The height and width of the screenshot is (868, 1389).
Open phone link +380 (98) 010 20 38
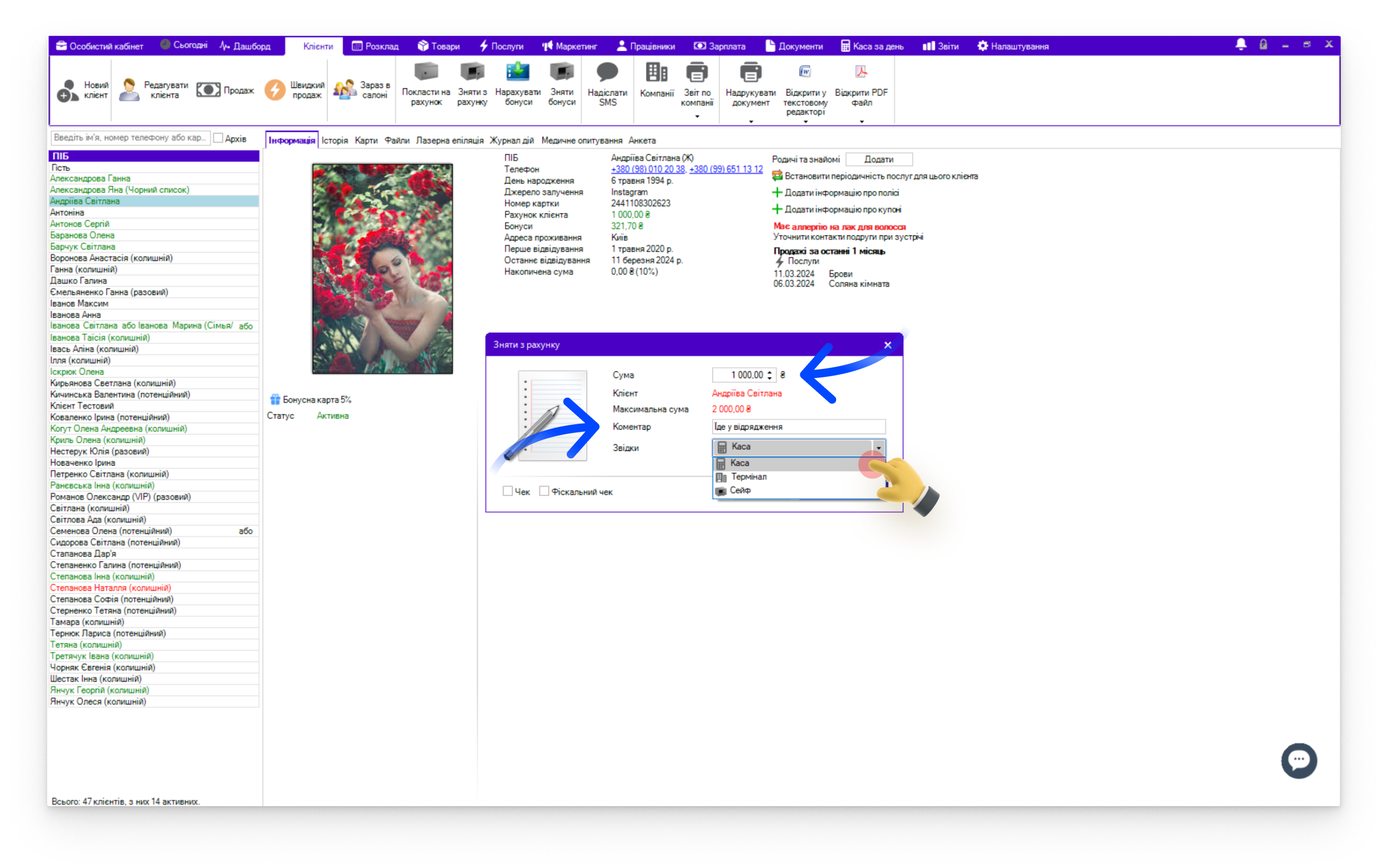(647, 169)
